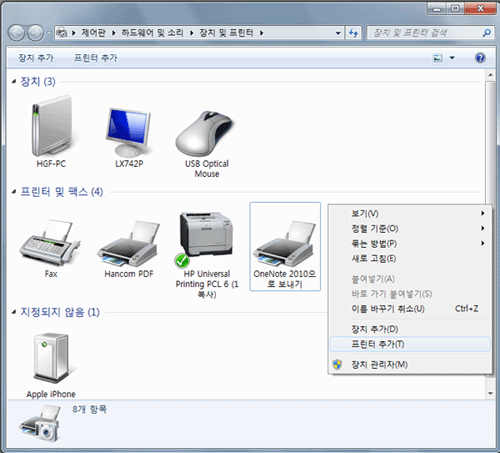Collapse the 지정되지 않음 (1) group
The width and height of the screenshot is (500, 453).
point(14,312)
